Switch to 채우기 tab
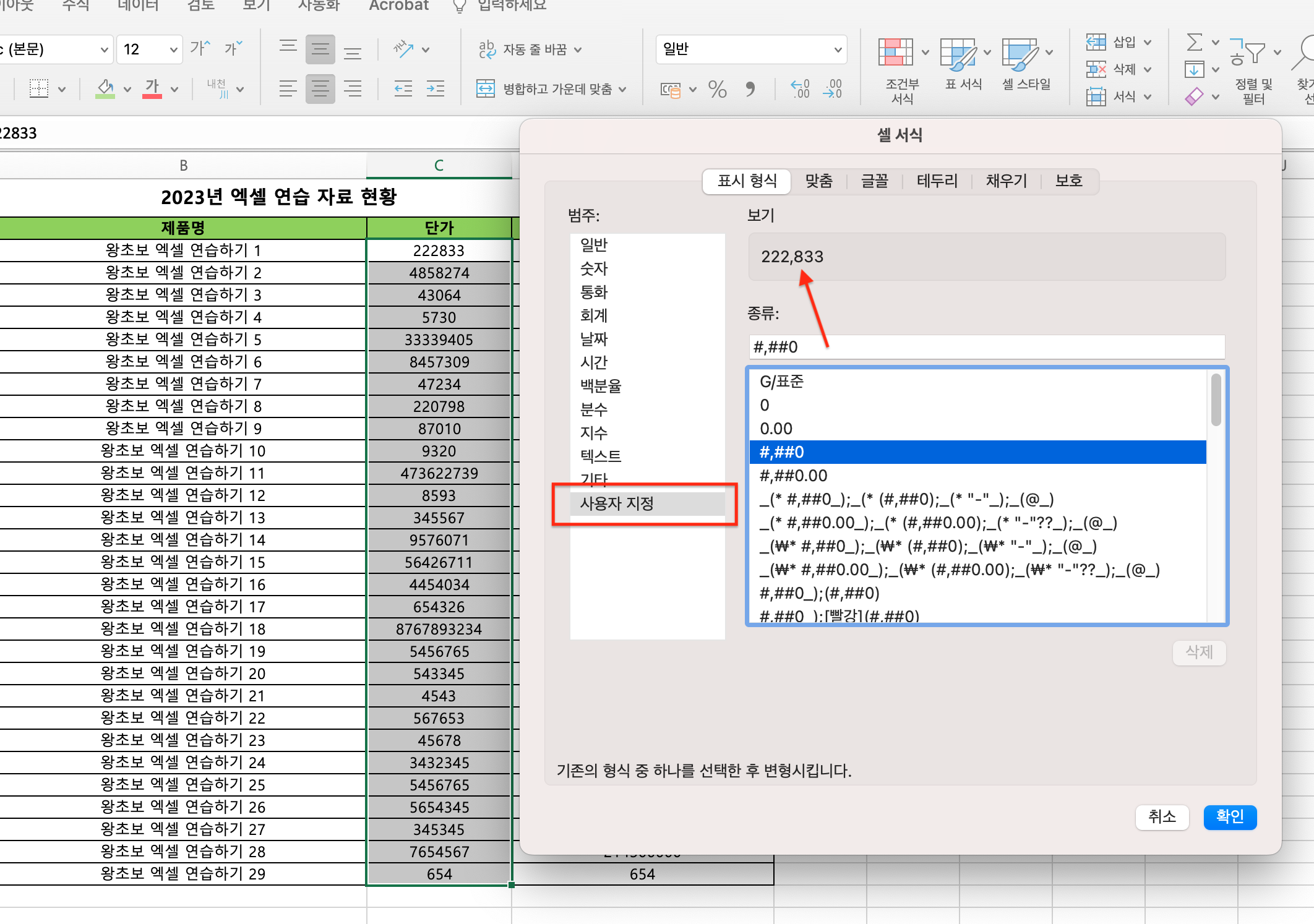This screenshot has height=924, width=1314. point(1006,181)
